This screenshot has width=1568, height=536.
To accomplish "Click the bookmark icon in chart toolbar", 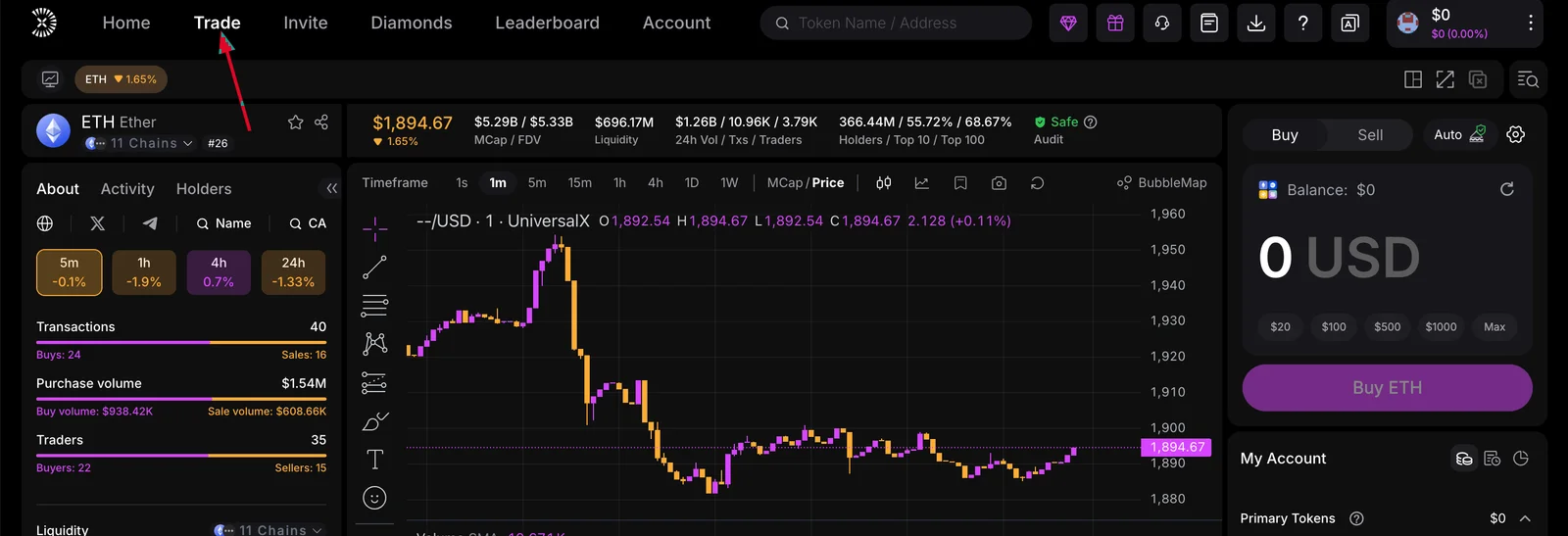I will [x=960, y=183].
